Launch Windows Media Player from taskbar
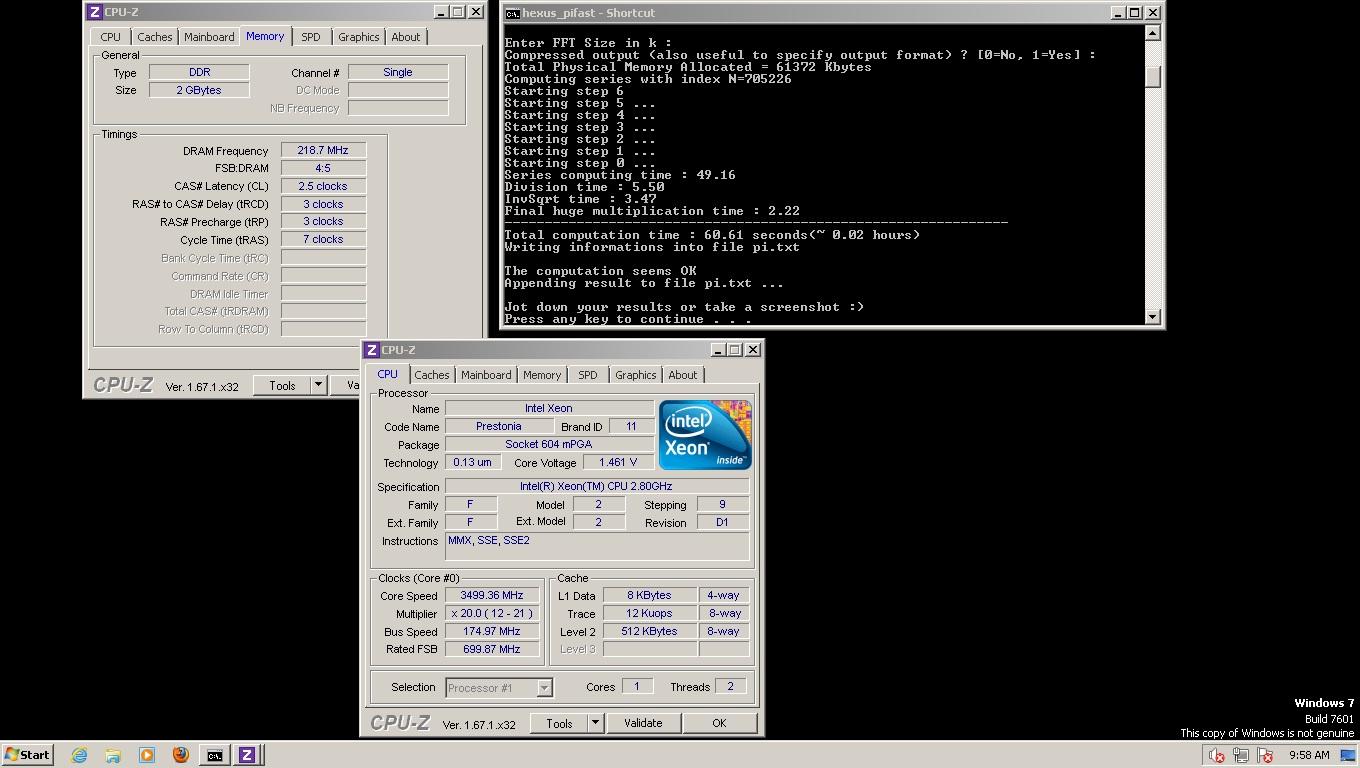1360x768 pixels. pos(147,755)
